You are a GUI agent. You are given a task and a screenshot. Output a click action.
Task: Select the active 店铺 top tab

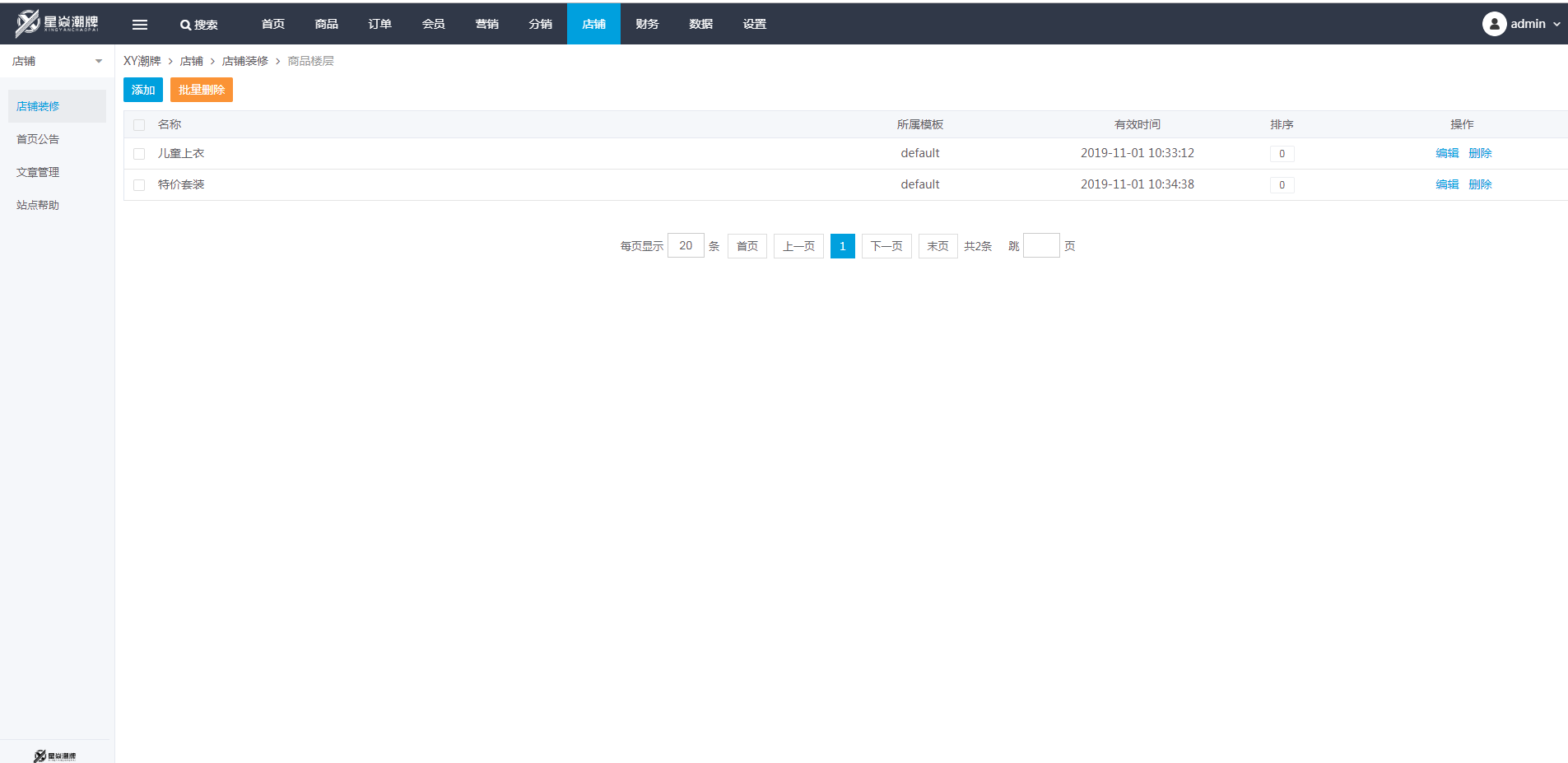coord(593,24)
